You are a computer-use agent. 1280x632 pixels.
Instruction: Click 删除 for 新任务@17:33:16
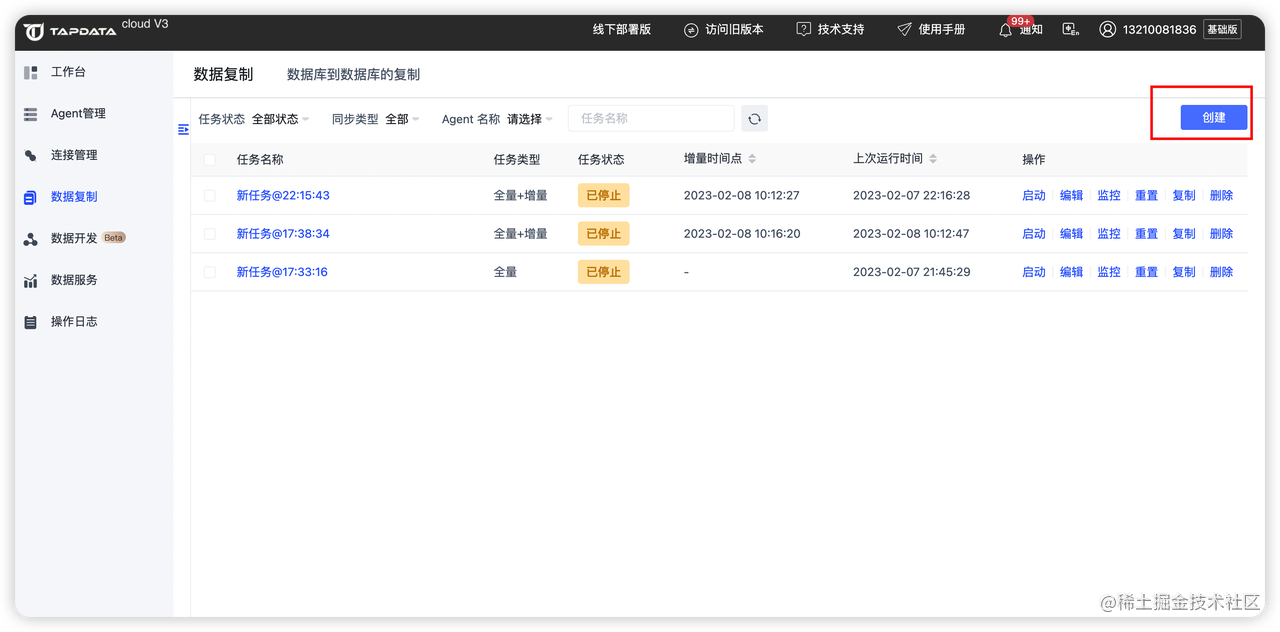[1221, 271]
